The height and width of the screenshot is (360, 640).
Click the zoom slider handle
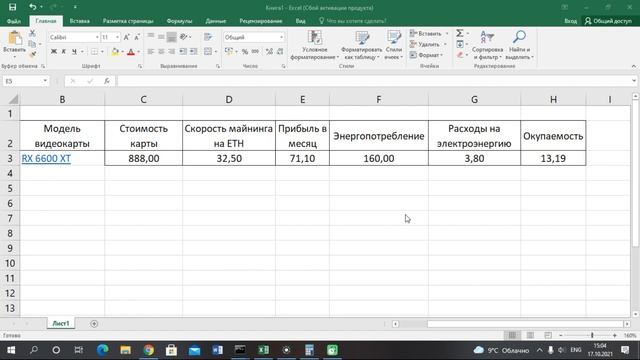[592, 336]
